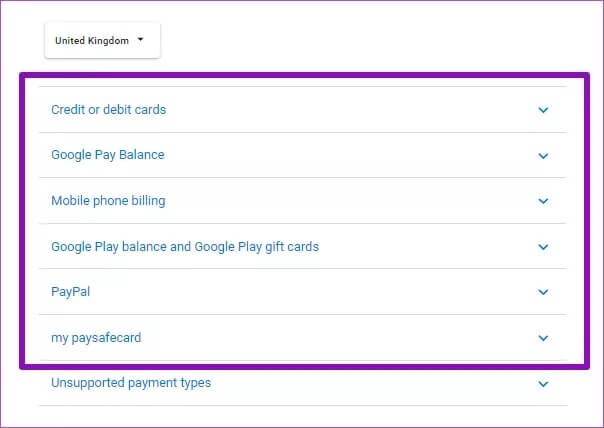The width and height of the screenshot is (604, 428).
Task: Select the Google Pay Balance heading
Action: [107, 155]
